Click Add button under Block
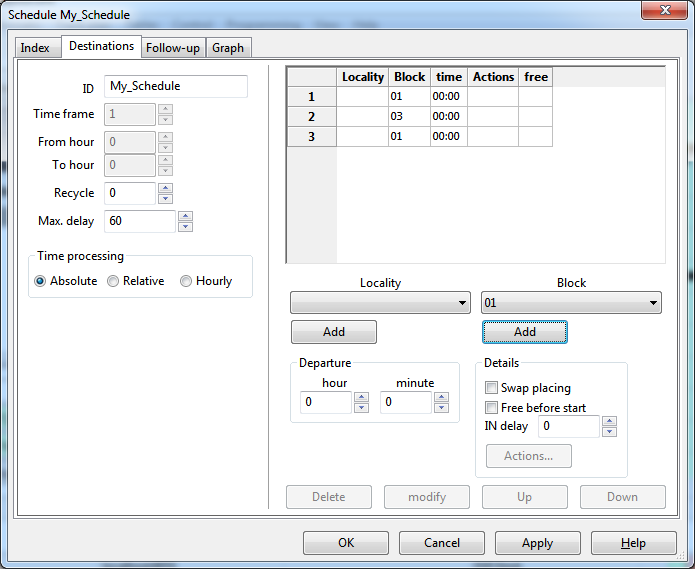The image size is (695, 569). [524, 332]
